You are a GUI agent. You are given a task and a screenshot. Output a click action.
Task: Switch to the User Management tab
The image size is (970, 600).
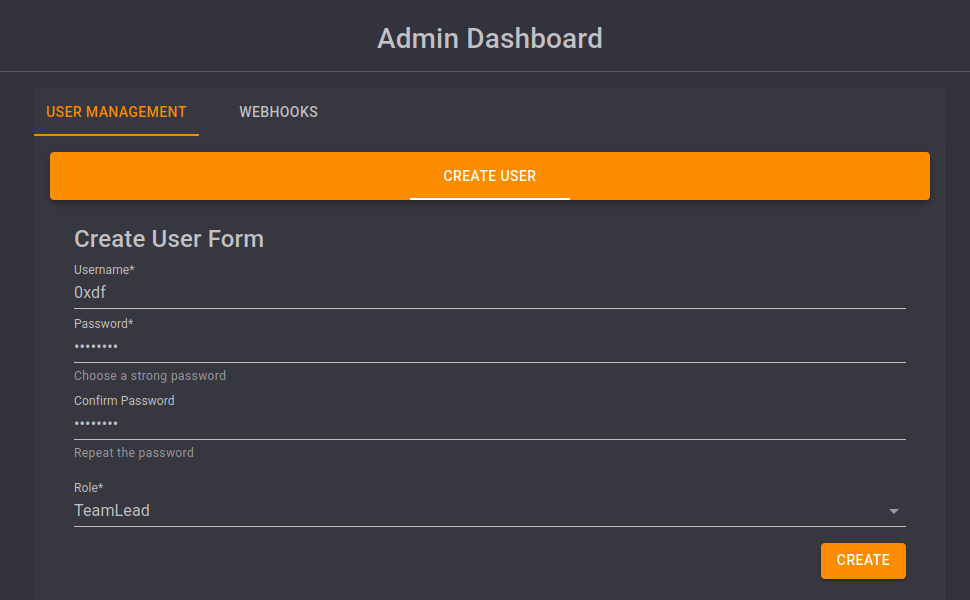tap(116, 112)
